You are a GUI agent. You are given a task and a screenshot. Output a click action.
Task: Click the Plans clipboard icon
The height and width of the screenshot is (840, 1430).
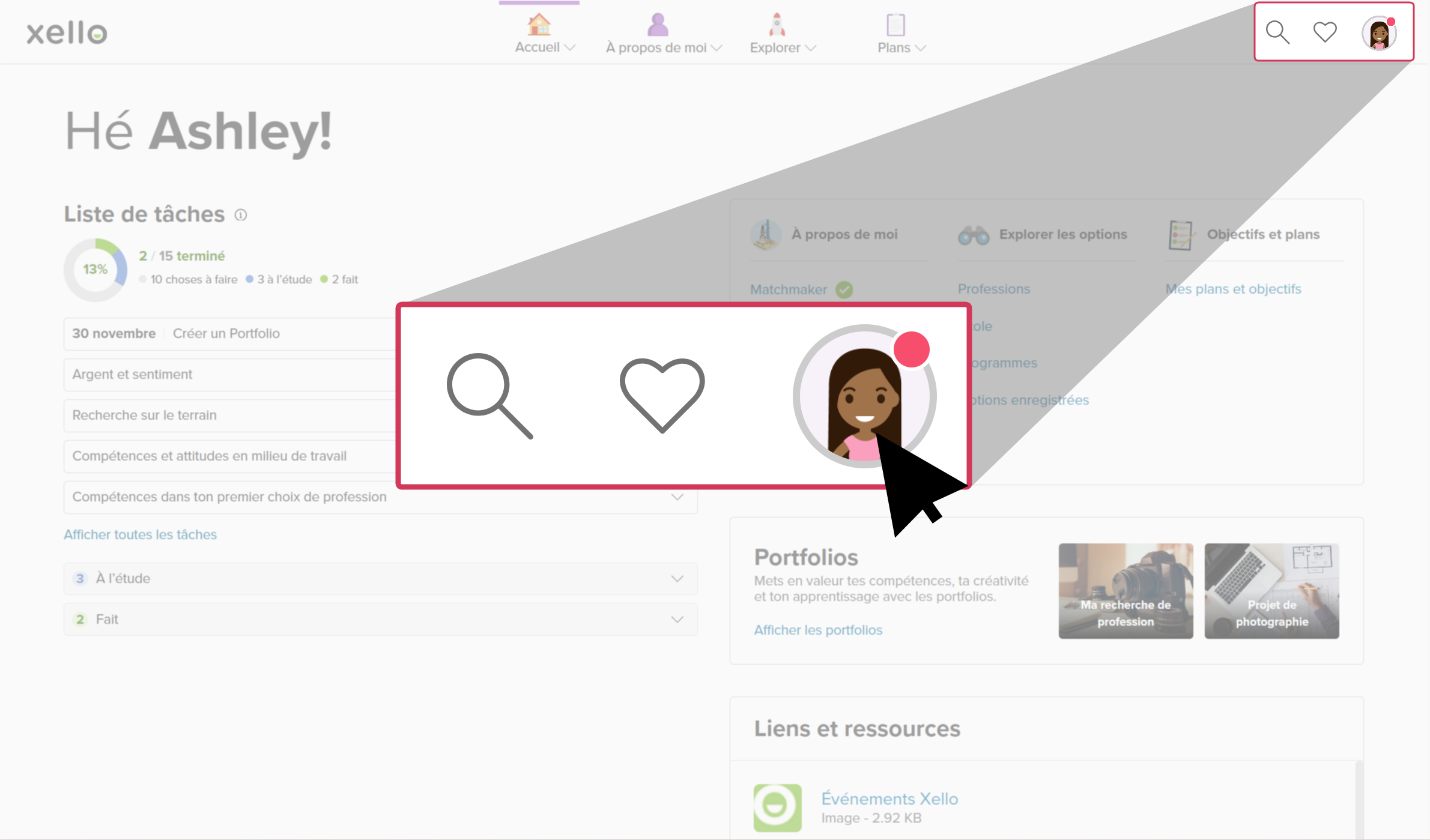895,25
